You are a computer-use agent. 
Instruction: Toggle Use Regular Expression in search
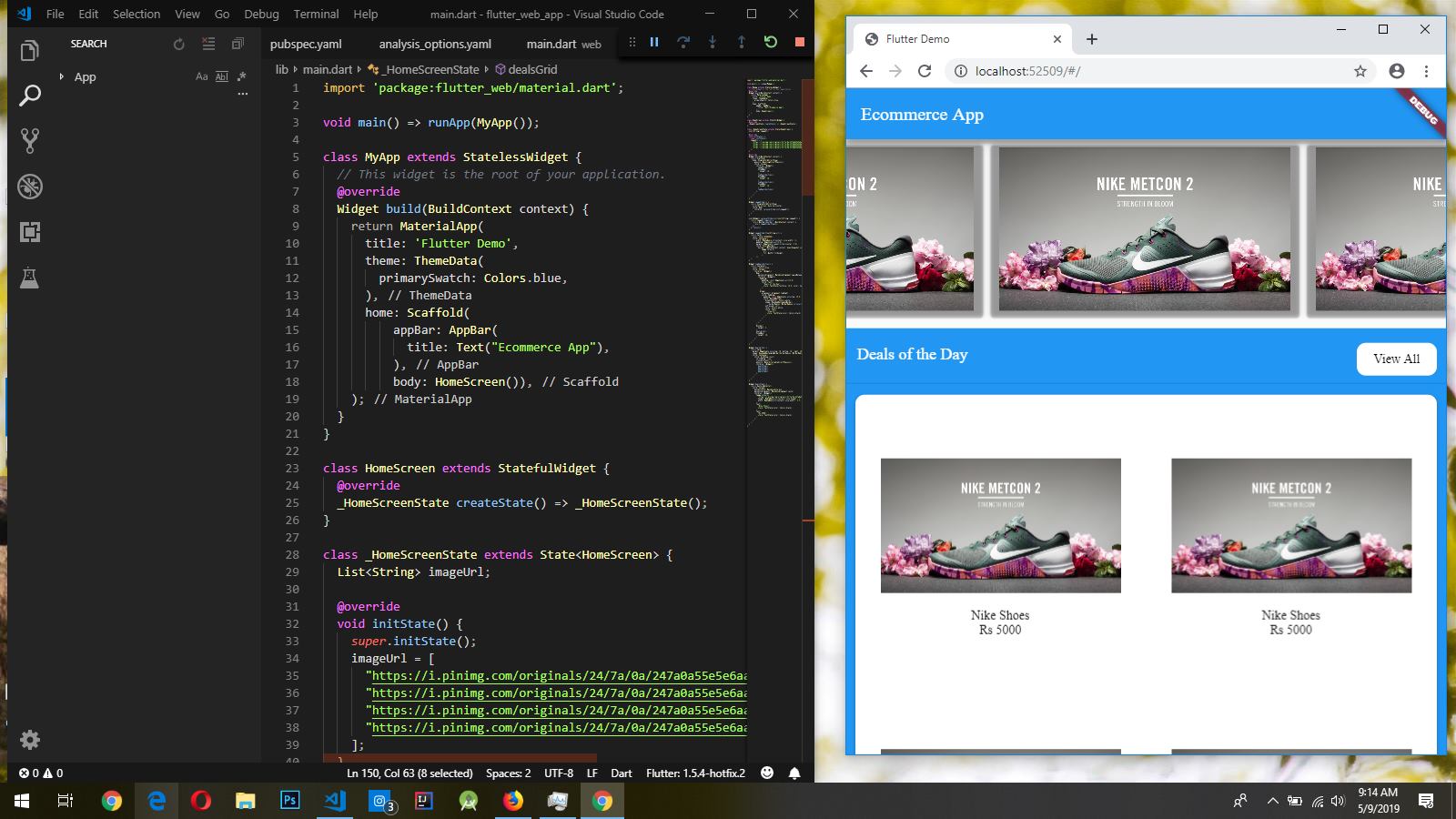[242, 76]
